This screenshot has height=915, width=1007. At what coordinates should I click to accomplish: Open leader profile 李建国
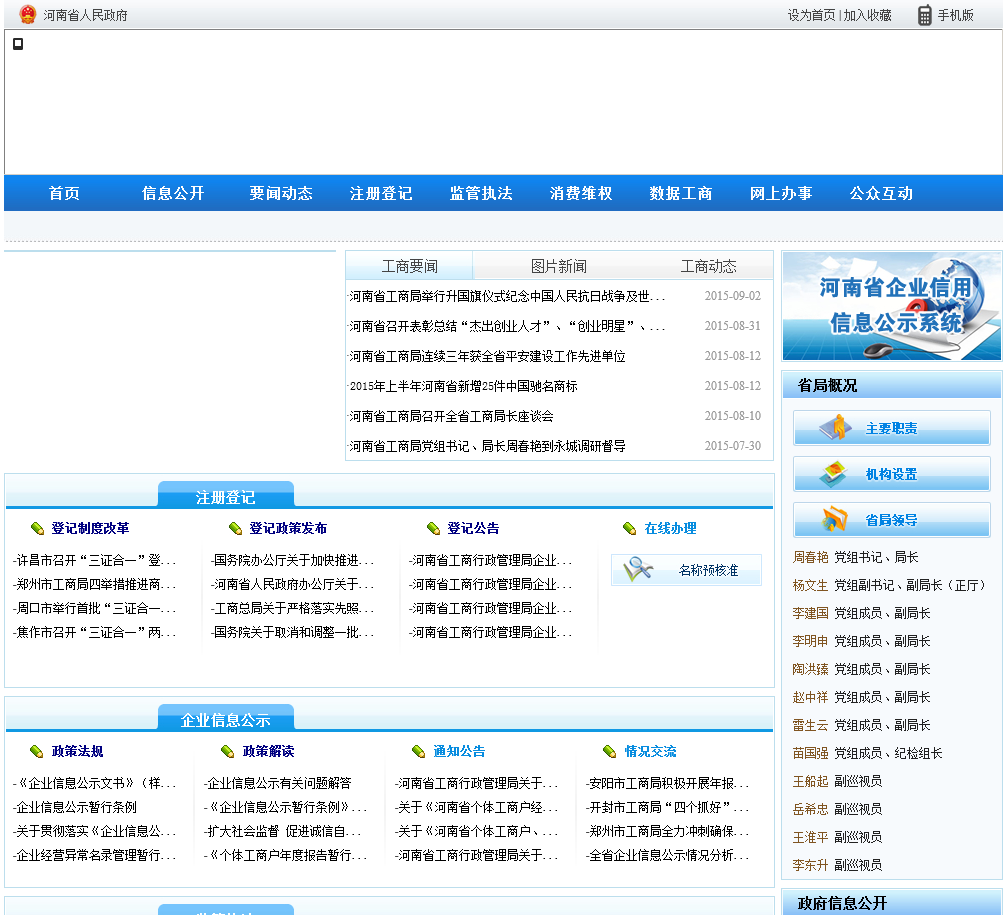pos(810,613)
